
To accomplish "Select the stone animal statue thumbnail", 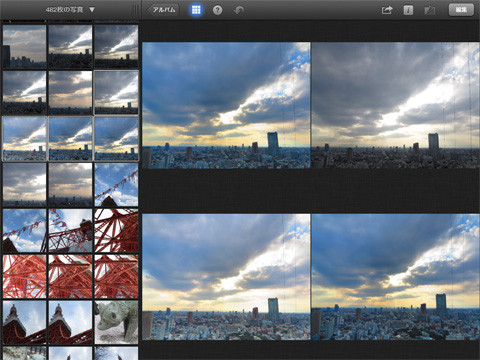I will pos(116,322).
